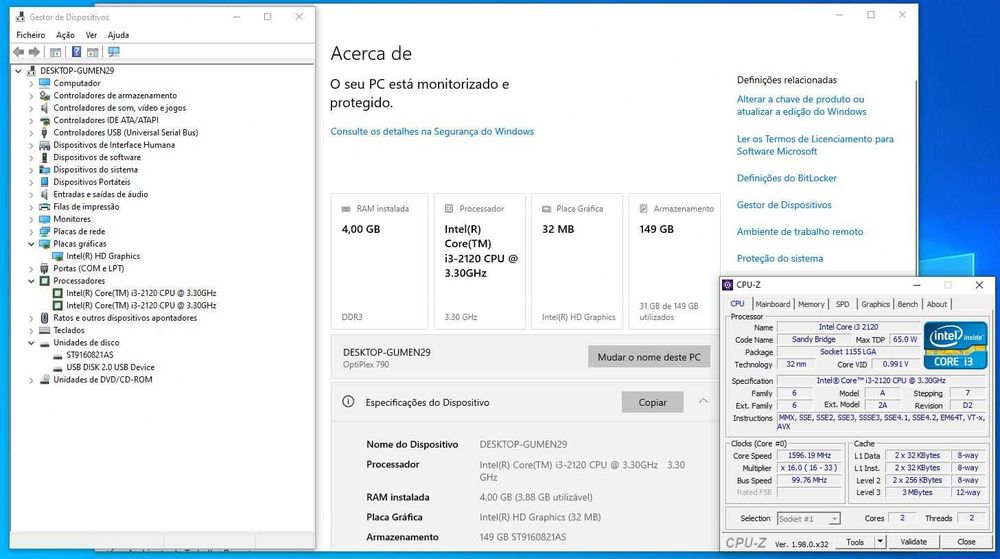Open Ler os Termos de Licenciamento link
Image resolution: width=1000 pixels, height=559 pixels.
[x=815, y=145]
